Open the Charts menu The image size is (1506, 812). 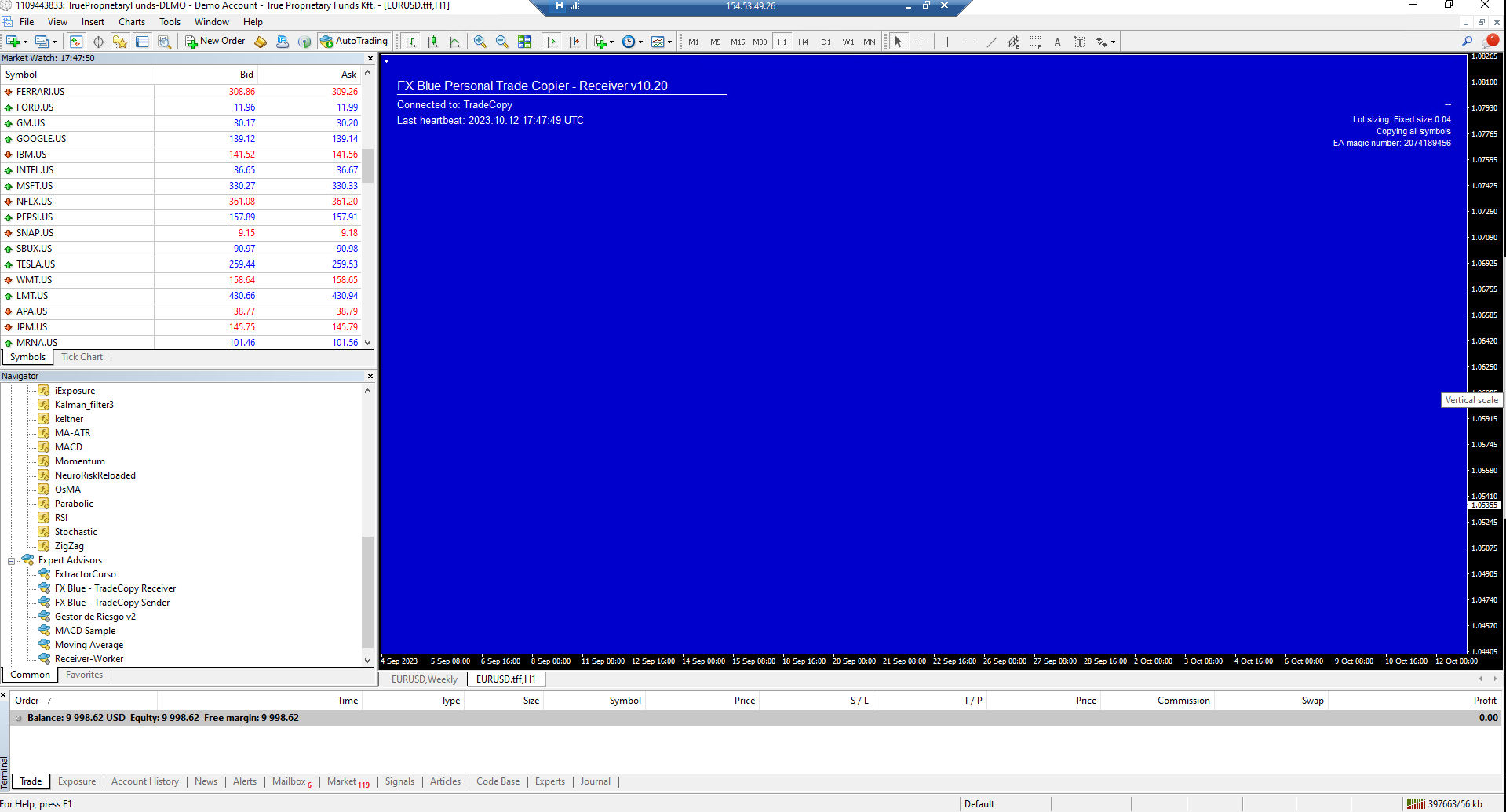[x=131, y=21]
